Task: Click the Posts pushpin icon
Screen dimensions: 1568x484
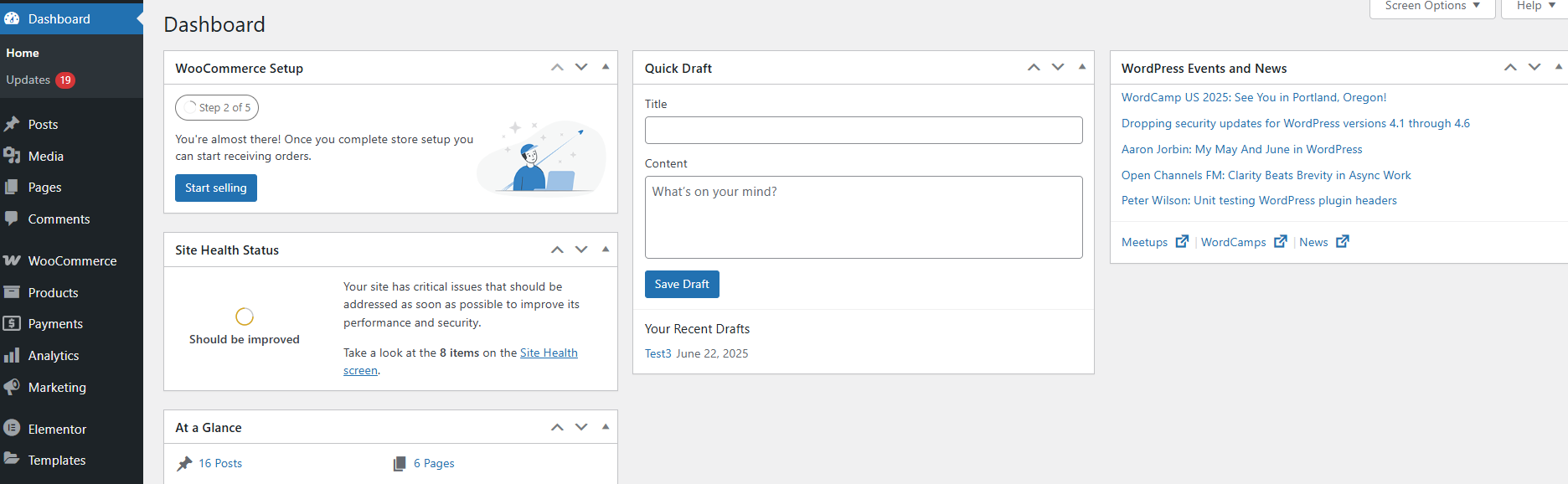Action: (x=12, y=124)
